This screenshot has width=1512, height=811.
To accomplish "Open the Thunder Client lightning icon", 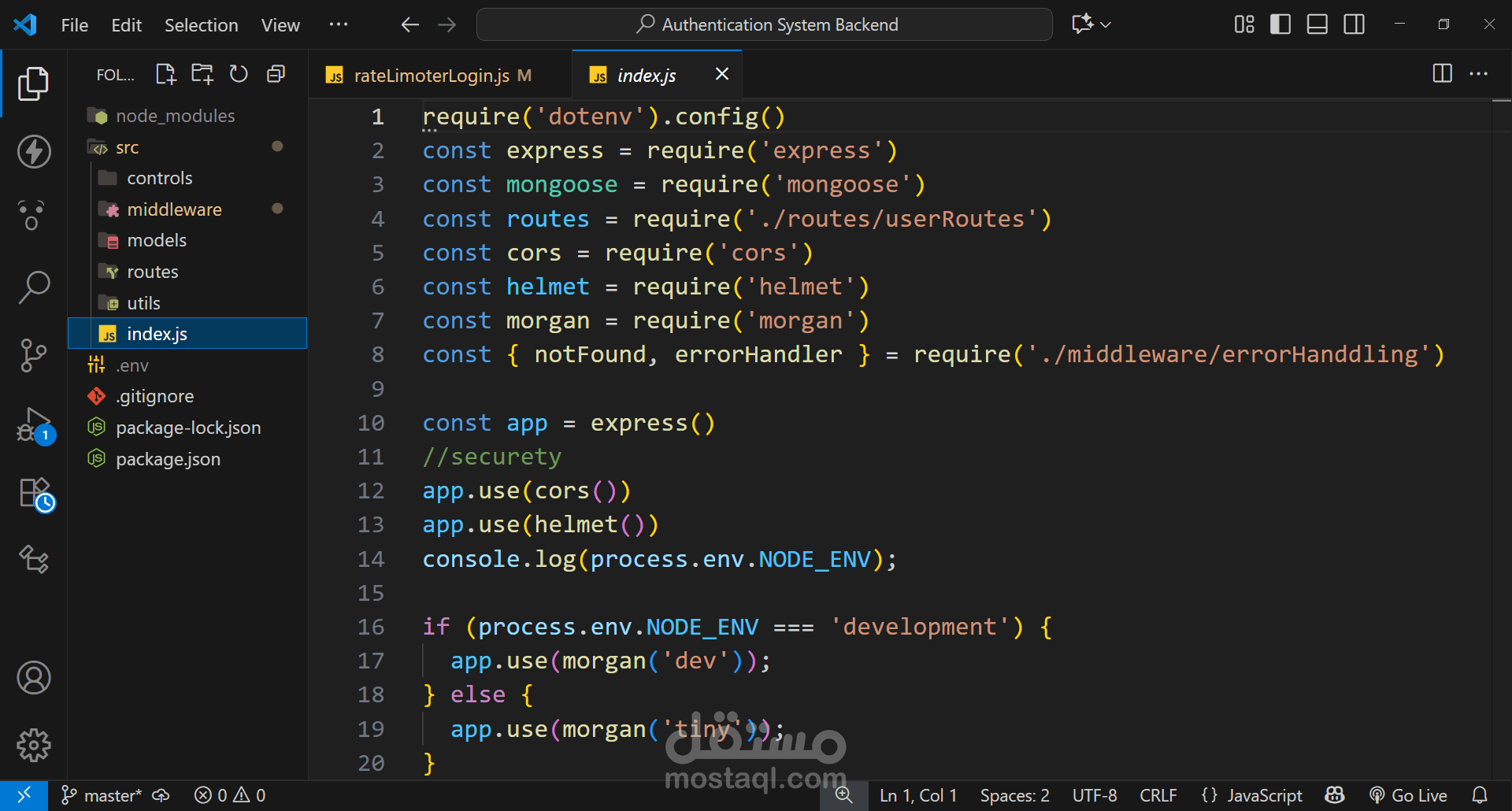I will tap(34, 152).
